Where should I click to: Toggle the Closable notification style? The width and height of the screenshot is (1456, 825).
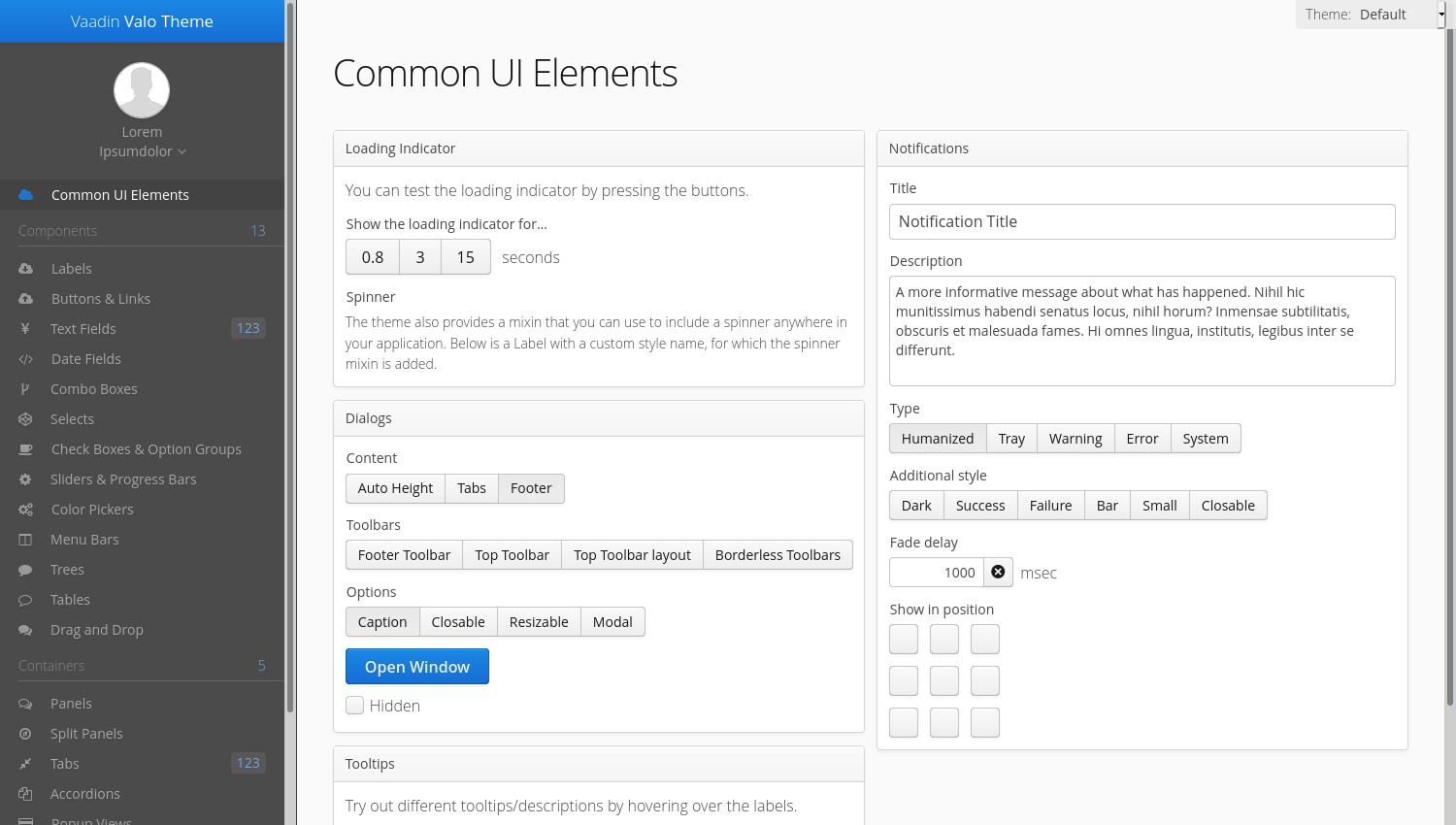[x=1228, y=506]
